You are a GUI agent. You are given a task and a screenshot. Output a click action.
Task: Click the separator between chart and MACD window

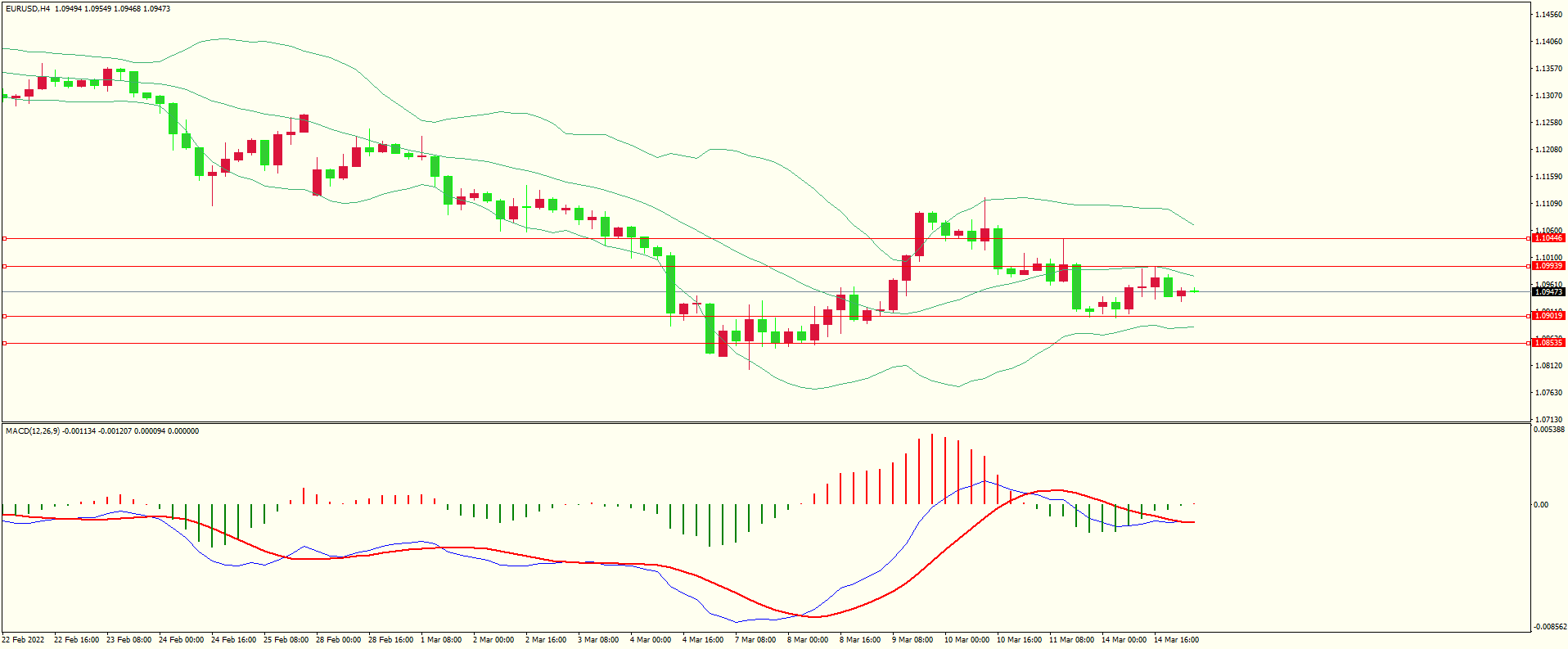point(765,422)
